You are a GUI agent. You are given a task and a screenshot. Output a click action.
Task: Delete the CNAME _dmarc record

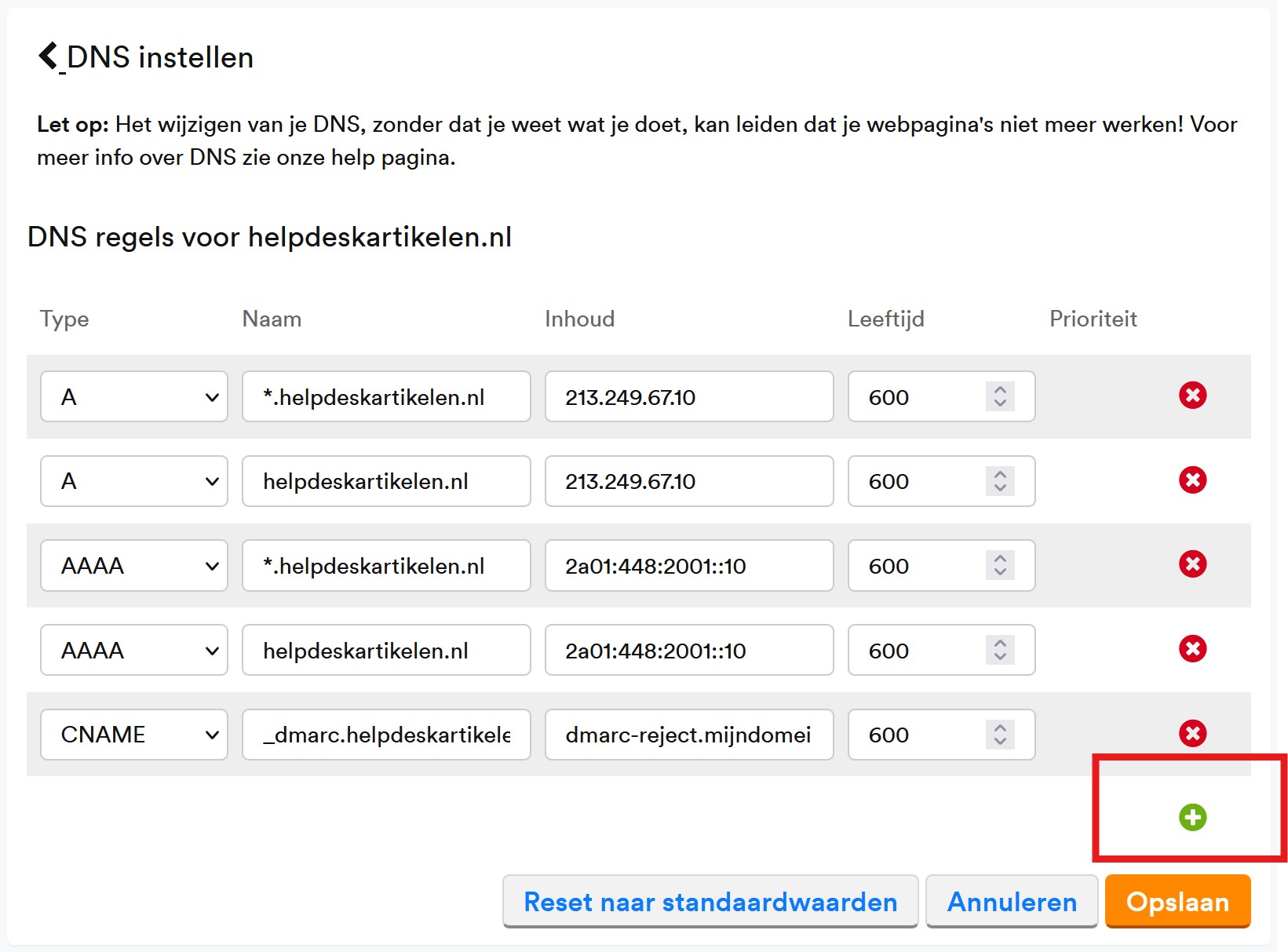pyautogui.click(x=1192, y=734)
